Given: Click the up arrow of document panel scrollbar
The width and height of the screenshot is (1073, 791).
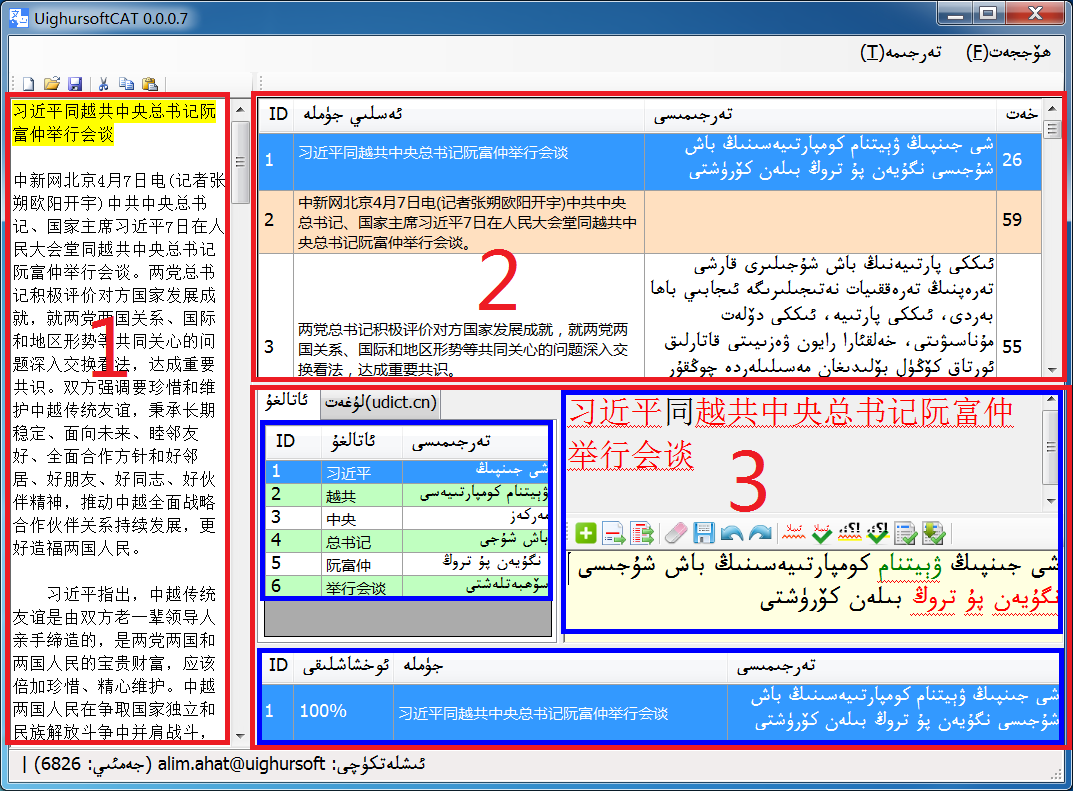Looking at the screenshot, I should [x=240, y=109].
